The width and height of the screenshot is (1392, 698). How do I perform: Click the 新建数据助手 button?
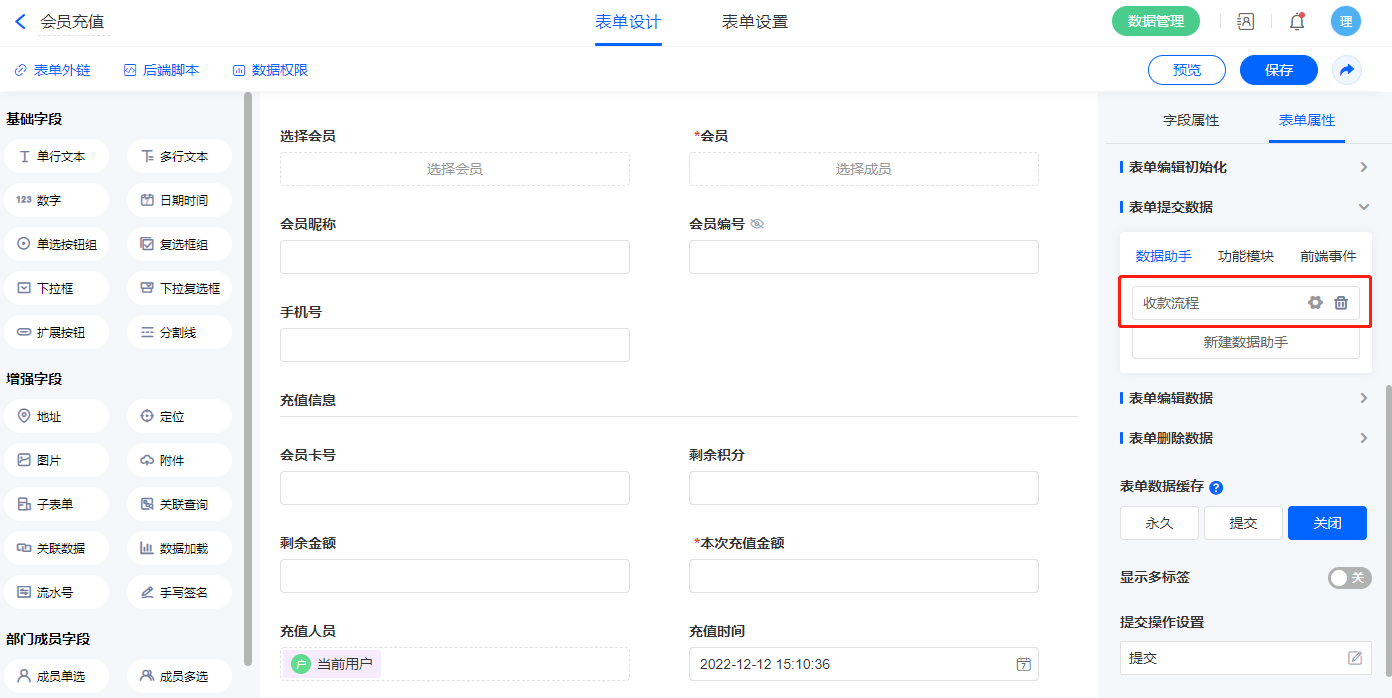point(1245,342)
